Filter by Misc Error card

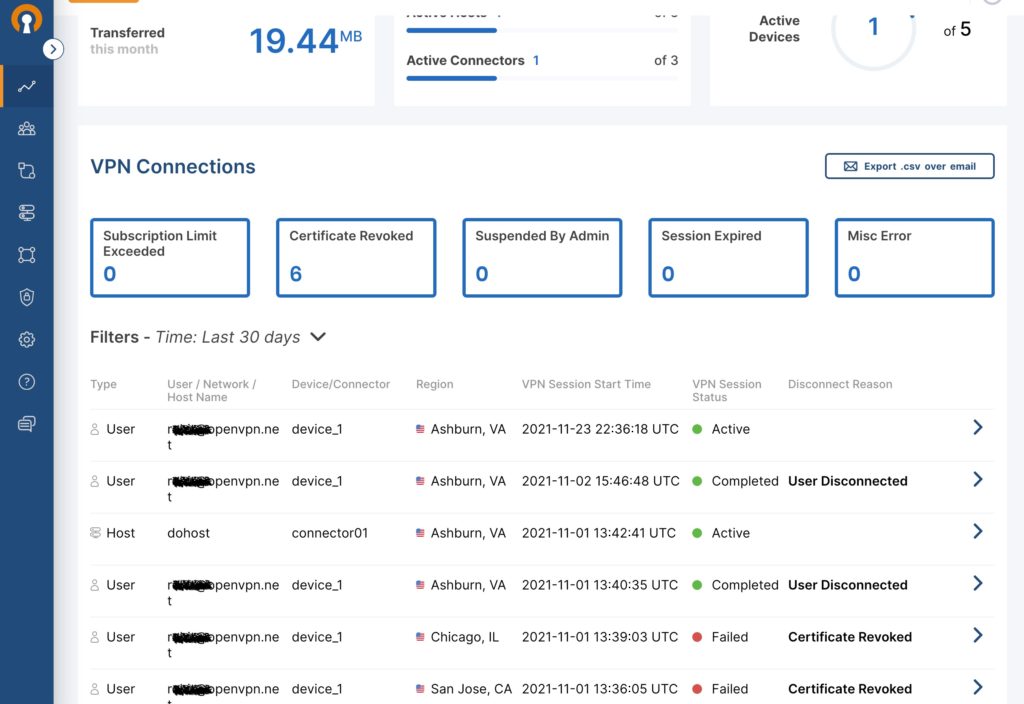pyautogui.click(x=914, y=258)
